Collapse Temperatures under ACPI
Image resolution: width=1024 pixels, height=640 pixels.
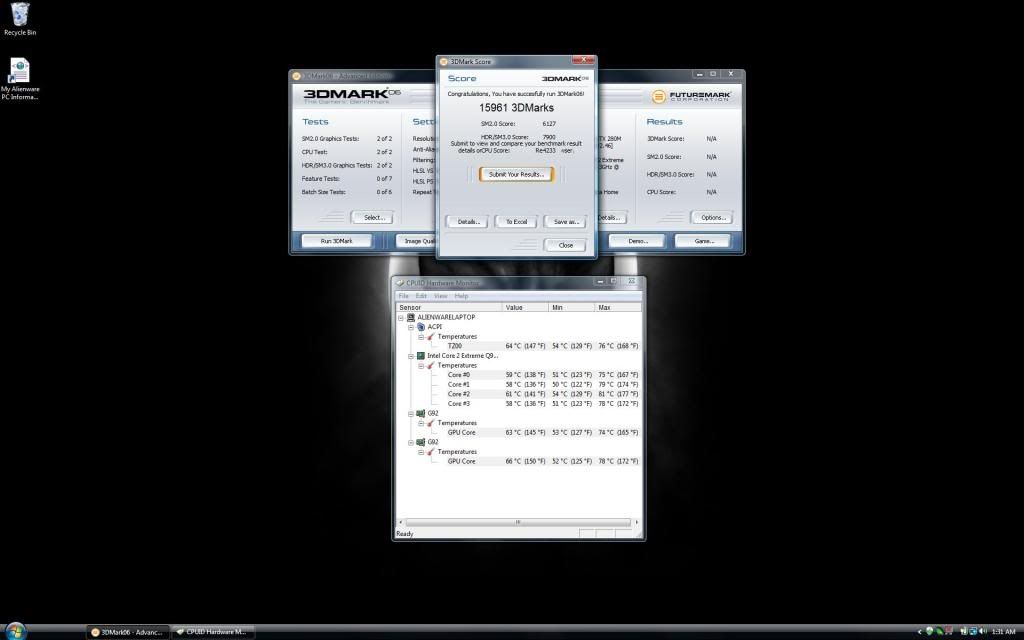click(421, 337)
